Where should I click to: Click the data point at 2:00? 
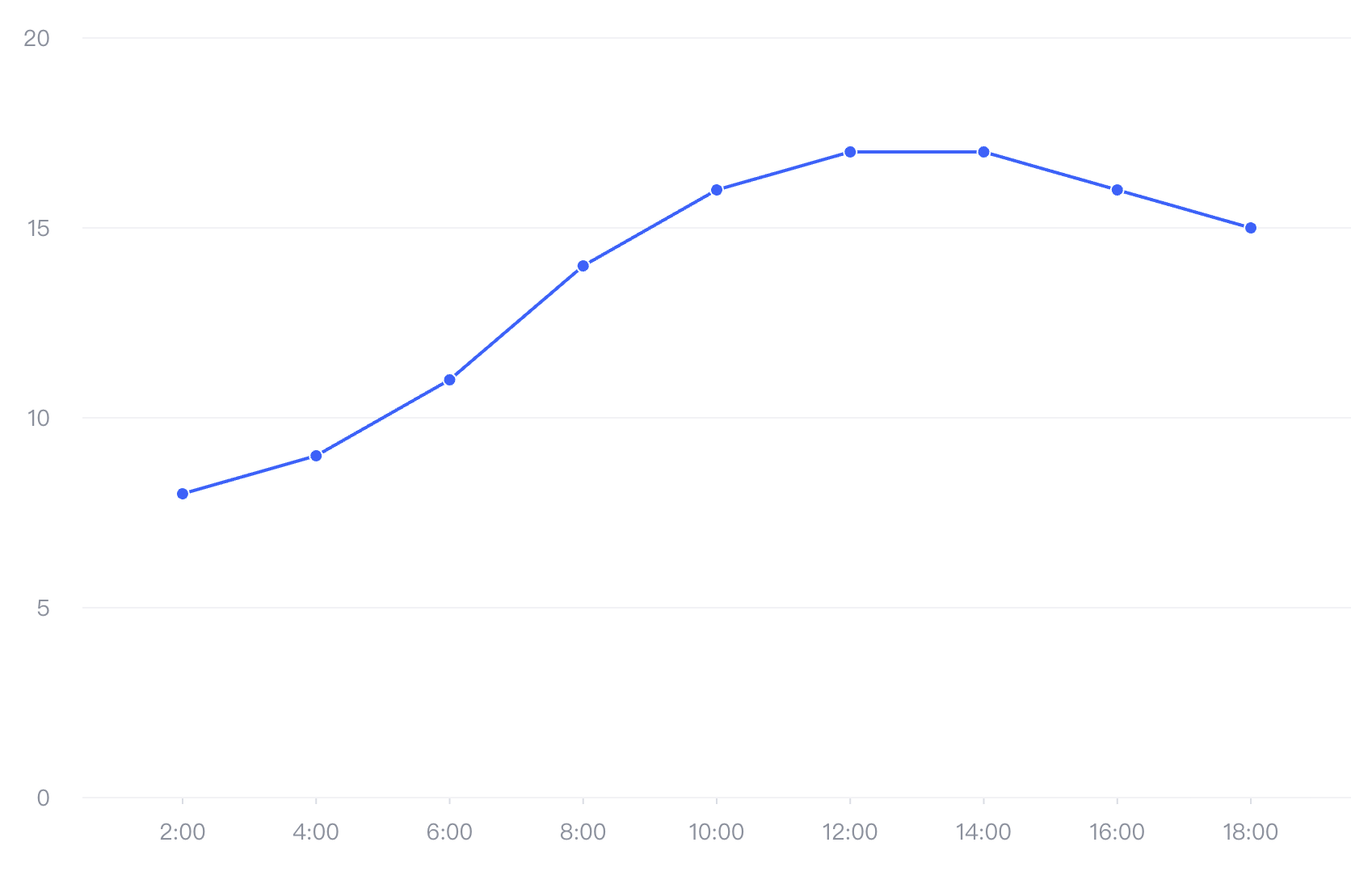tap(183, 494)
